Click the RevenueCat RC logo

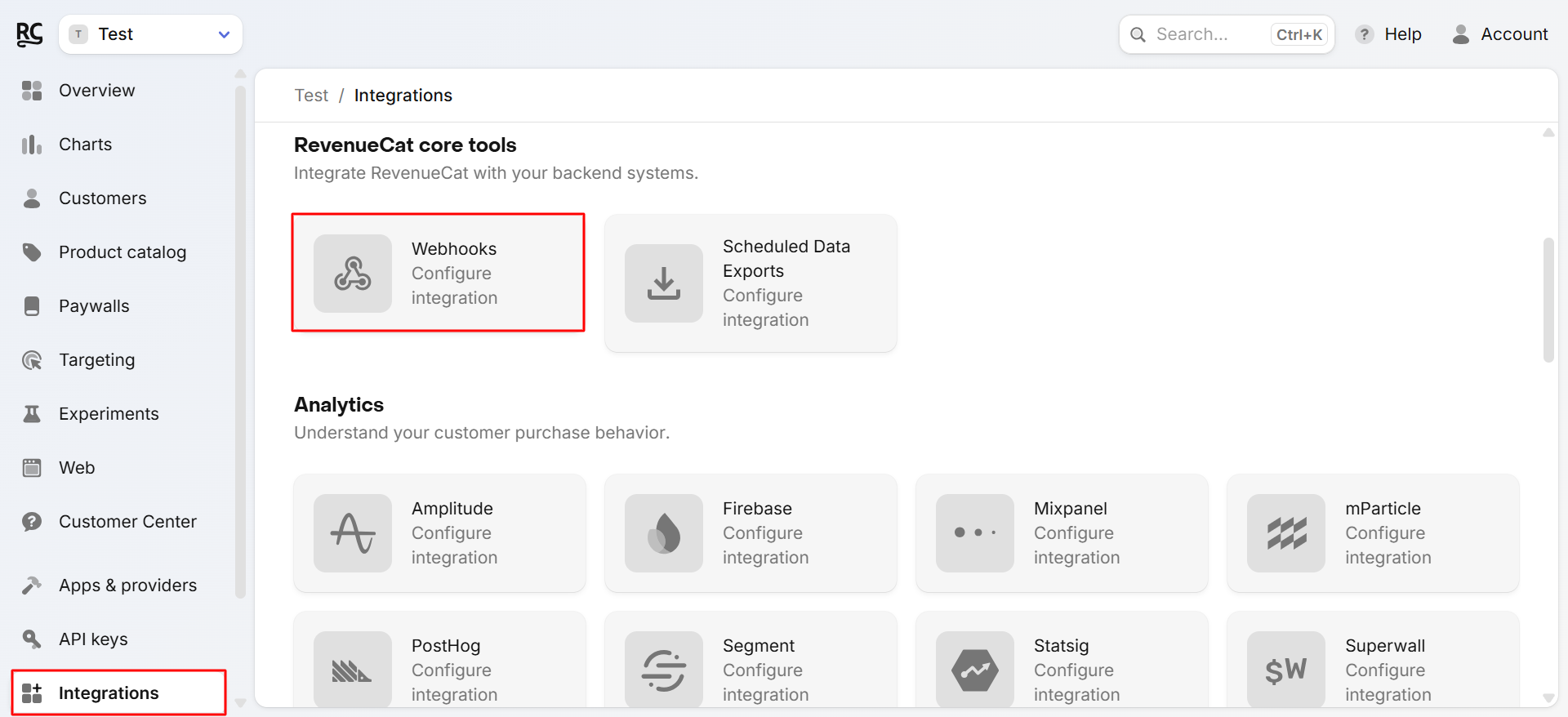click(29, 34)
